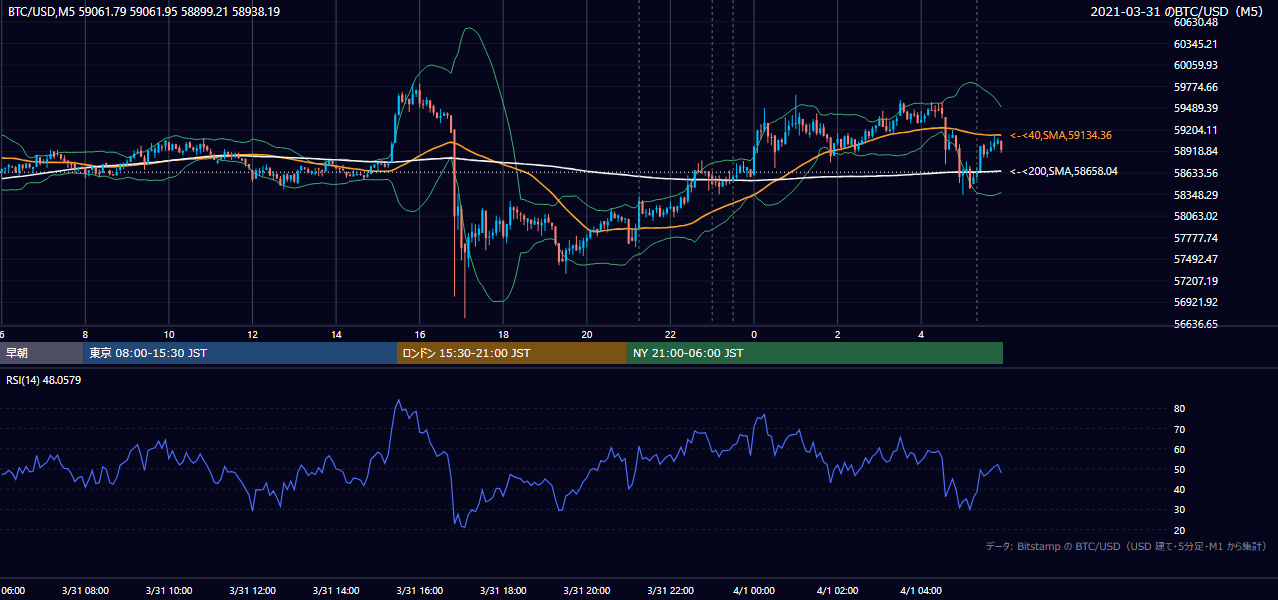This screenshot has height=600, width=1278.
Task: Click the Bitstamp data source note
Action: [x=1126, y=547]
